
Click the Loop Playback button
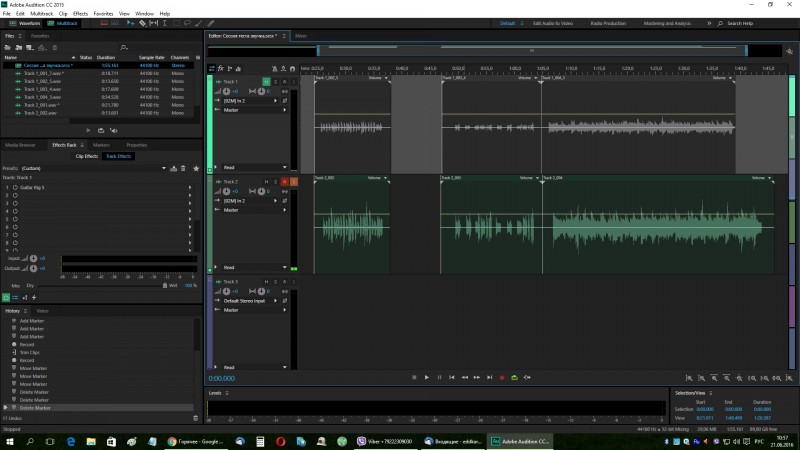coord(514,378)
